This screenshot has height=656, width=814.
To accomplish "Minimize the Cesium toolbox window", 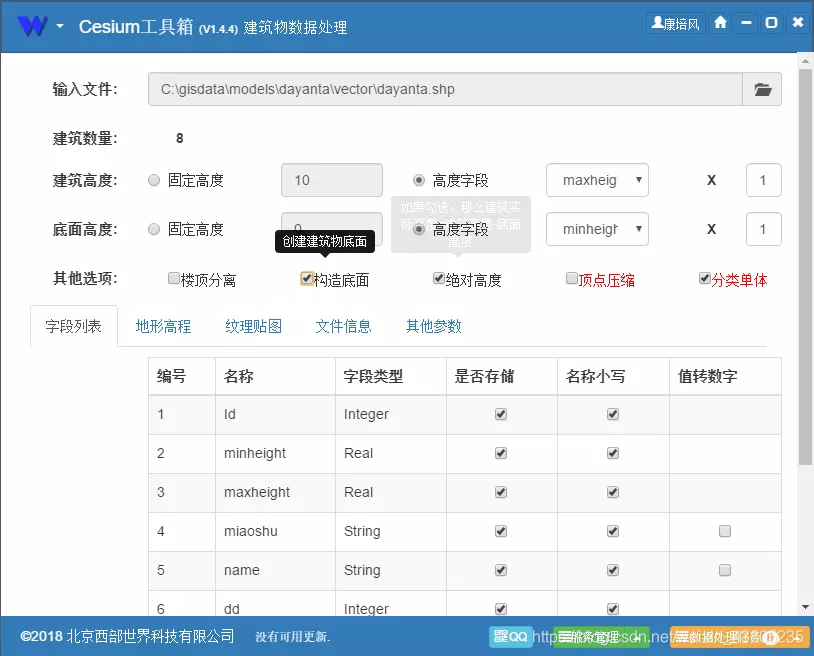I will (x=746, y=23).
